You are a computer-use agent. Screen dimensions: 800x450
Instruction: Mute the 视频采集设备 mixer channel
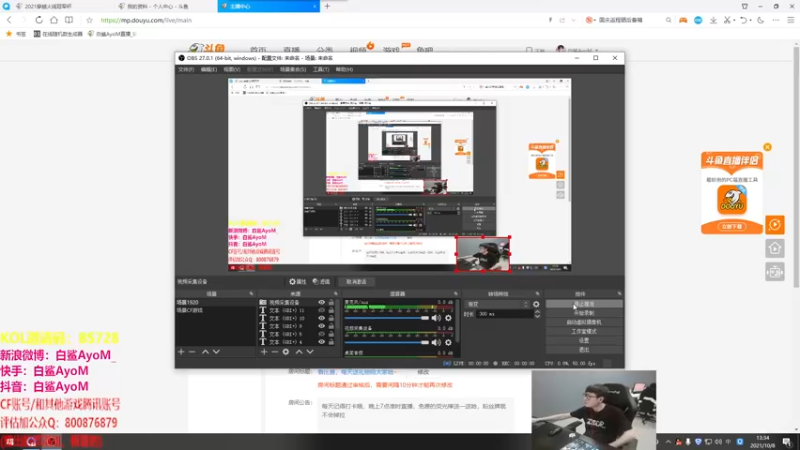tap(436, 342)
